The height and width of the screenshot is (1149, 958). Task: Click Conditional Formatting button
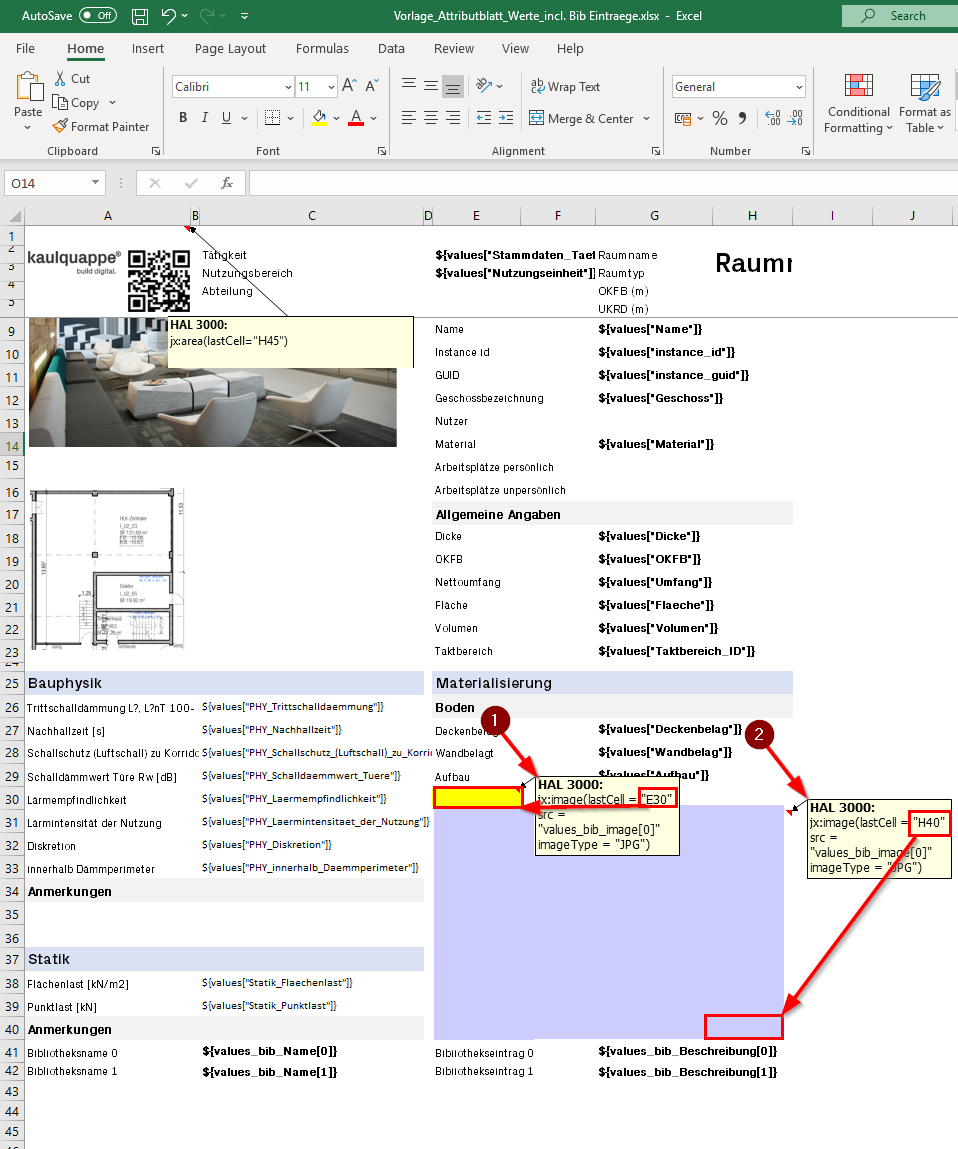click(x=858, y=103)
